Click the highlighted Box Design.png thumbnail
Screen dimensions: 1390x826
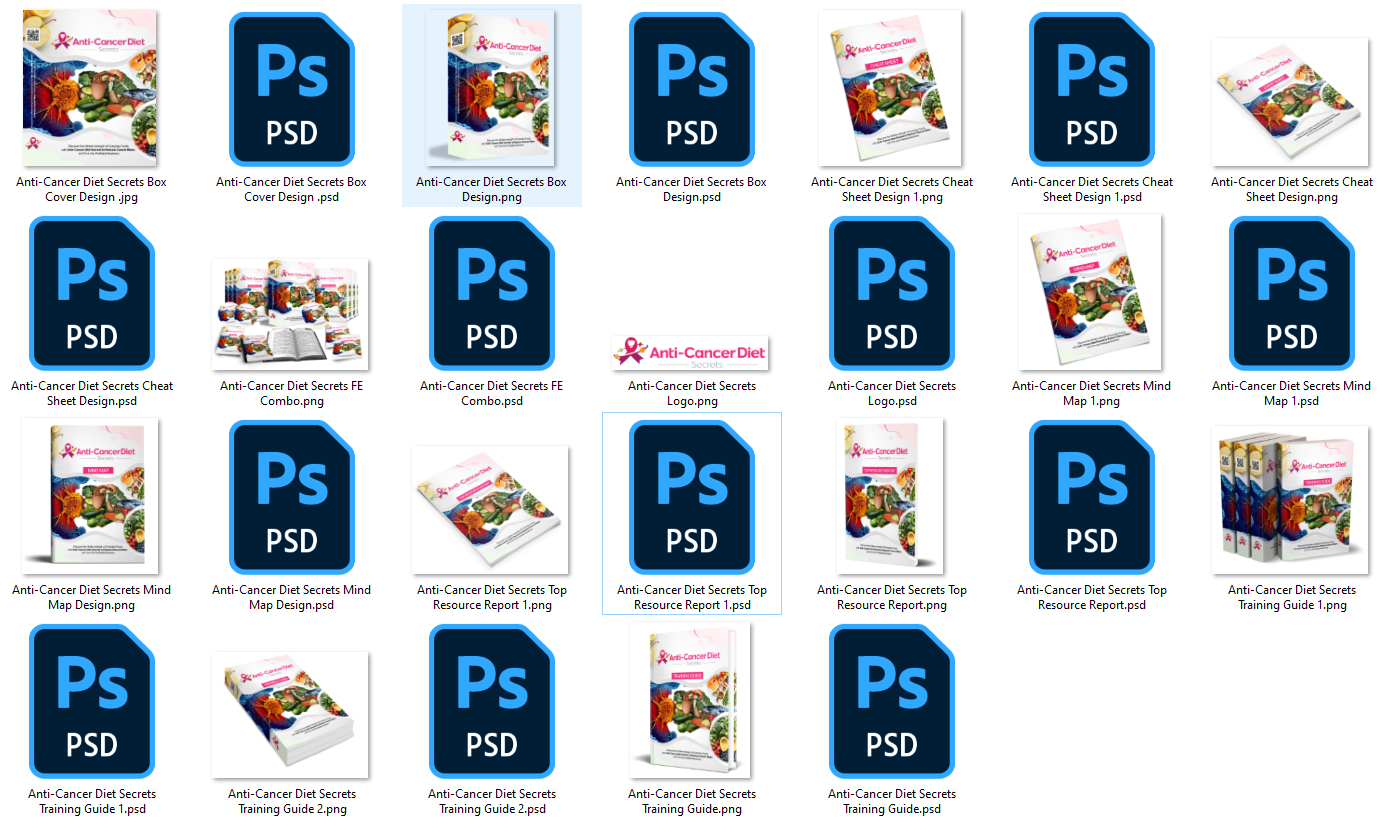(490, 88)
